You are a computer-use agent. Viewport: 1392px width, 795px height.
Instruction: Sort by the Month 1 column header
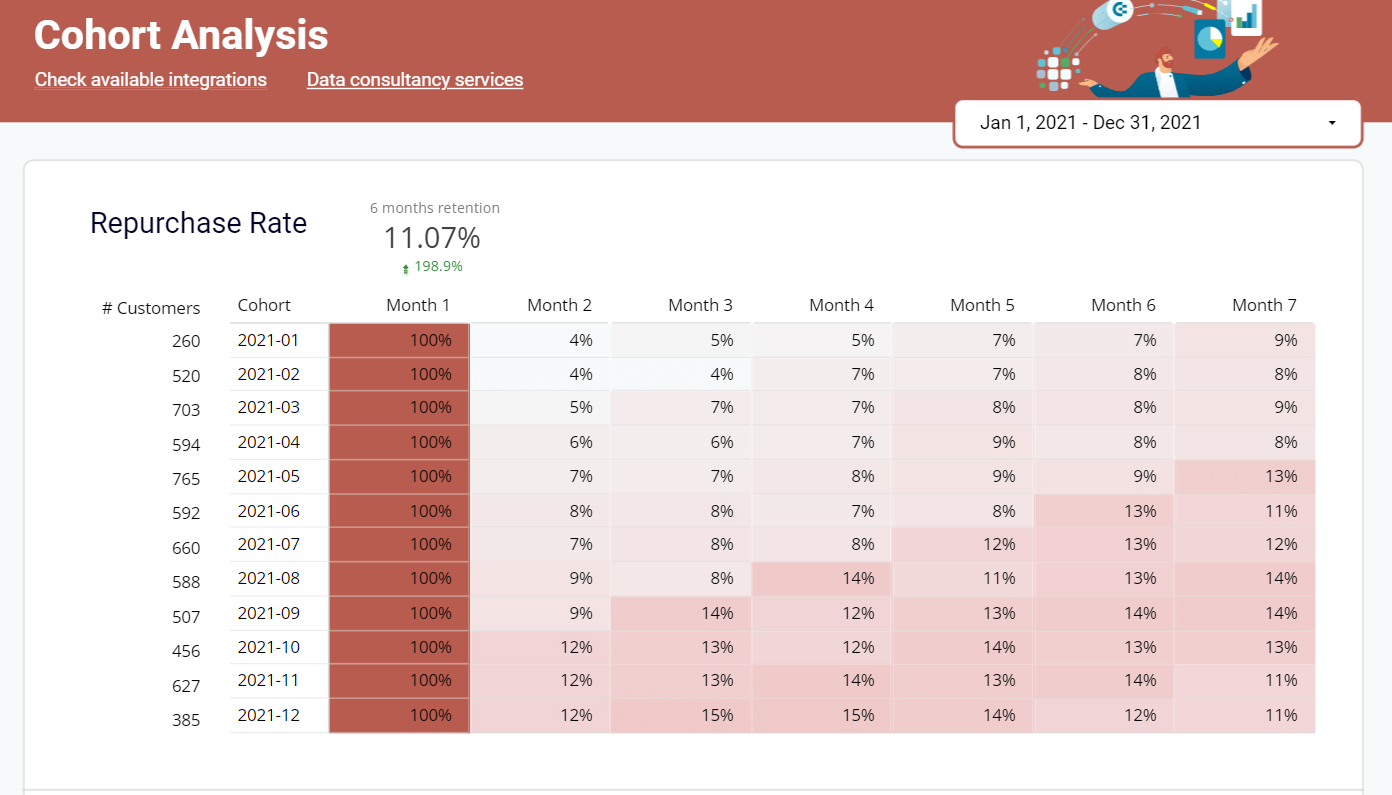point(418,305)
